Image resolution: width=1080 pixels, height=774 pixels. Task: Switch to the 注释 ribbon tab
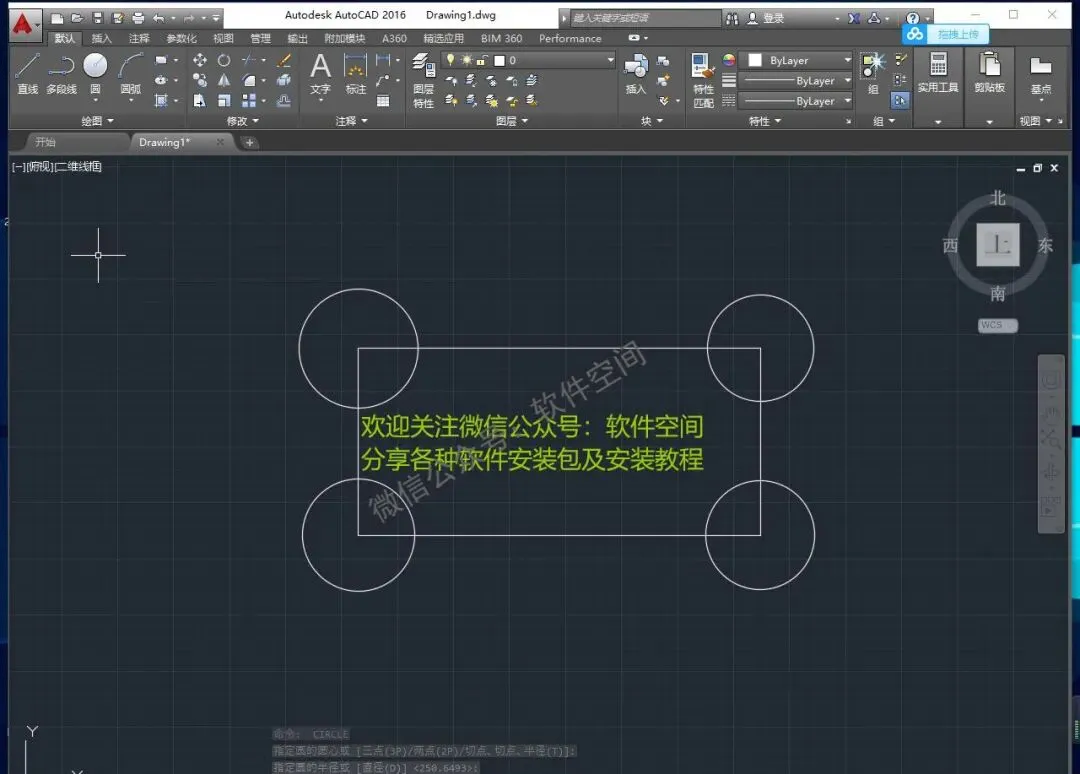click(139, 39)
